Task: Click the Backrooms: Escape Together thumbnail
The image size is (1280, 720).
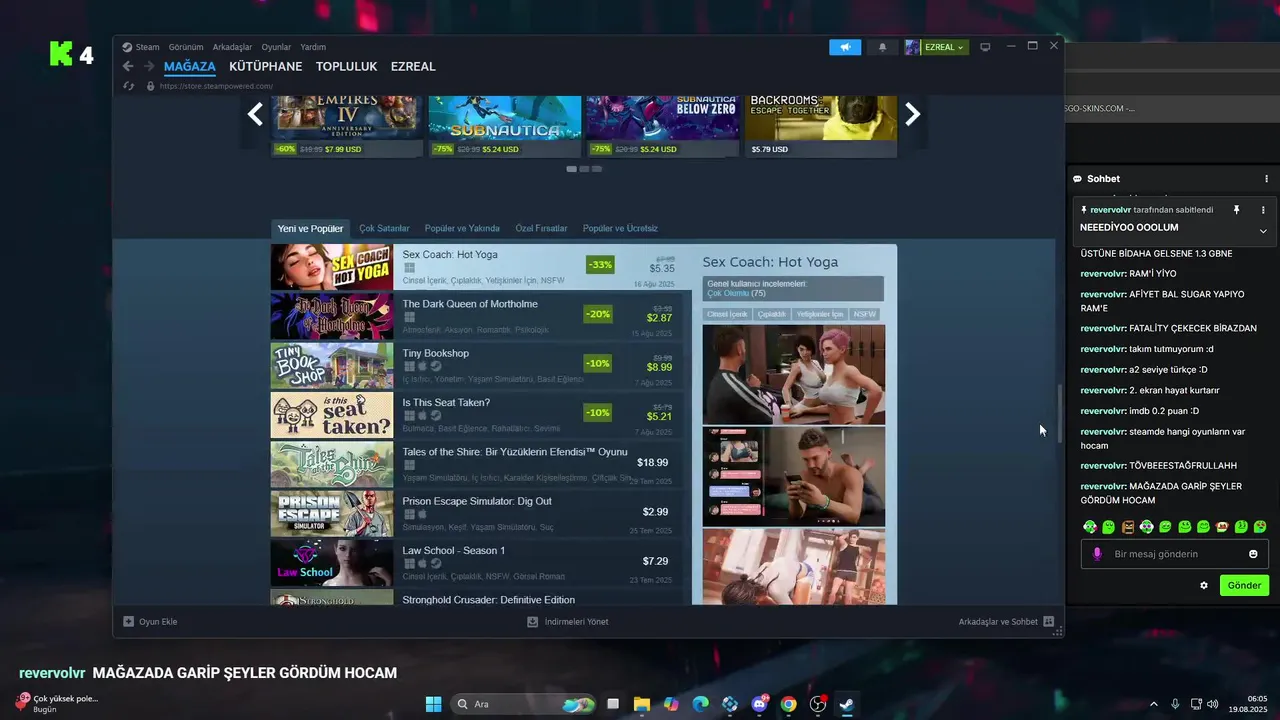Action: 821,117
